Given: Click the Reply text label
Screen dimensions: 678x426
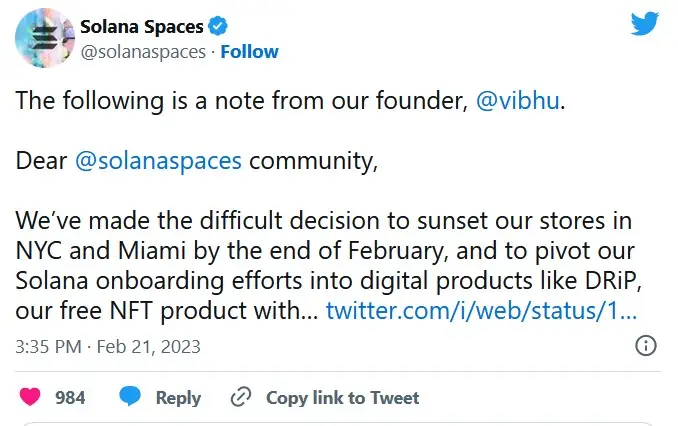Looking at the screenshot, I should (x=178, y=398).
